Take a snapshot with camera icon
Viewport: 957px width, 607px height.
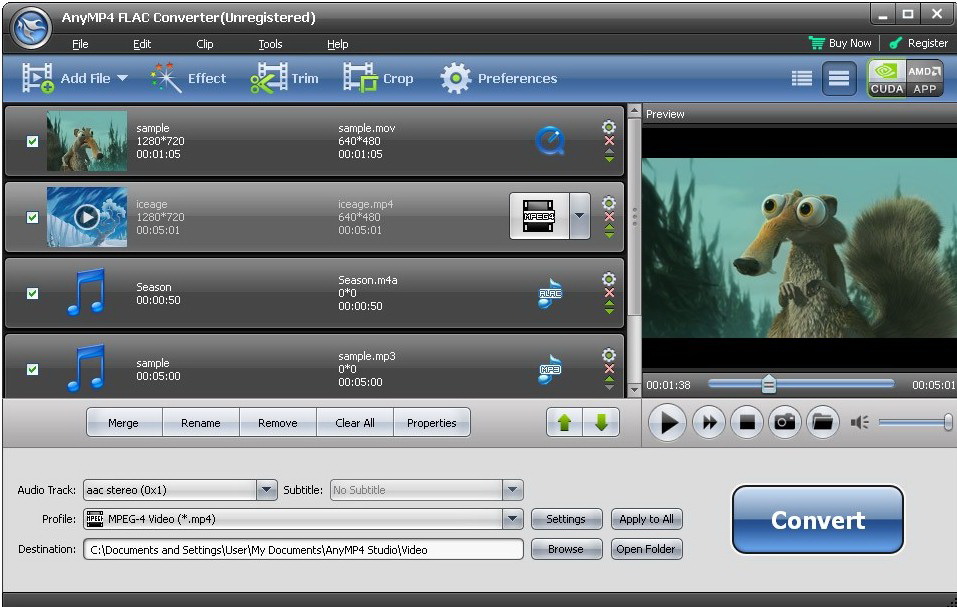[x=785, y=422]
